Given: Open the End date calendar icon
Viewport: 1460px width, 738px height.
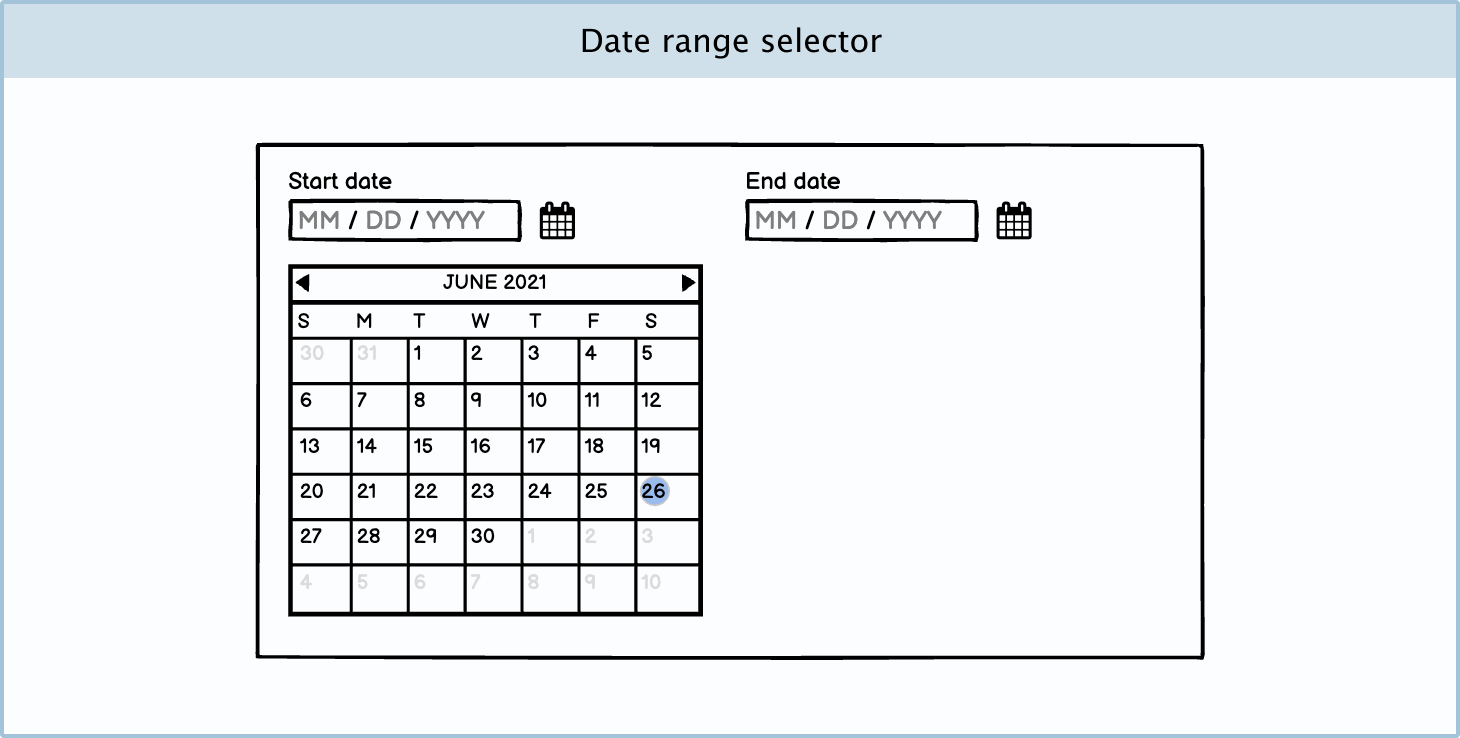Looking at the screenshot, I should 1014,221.
